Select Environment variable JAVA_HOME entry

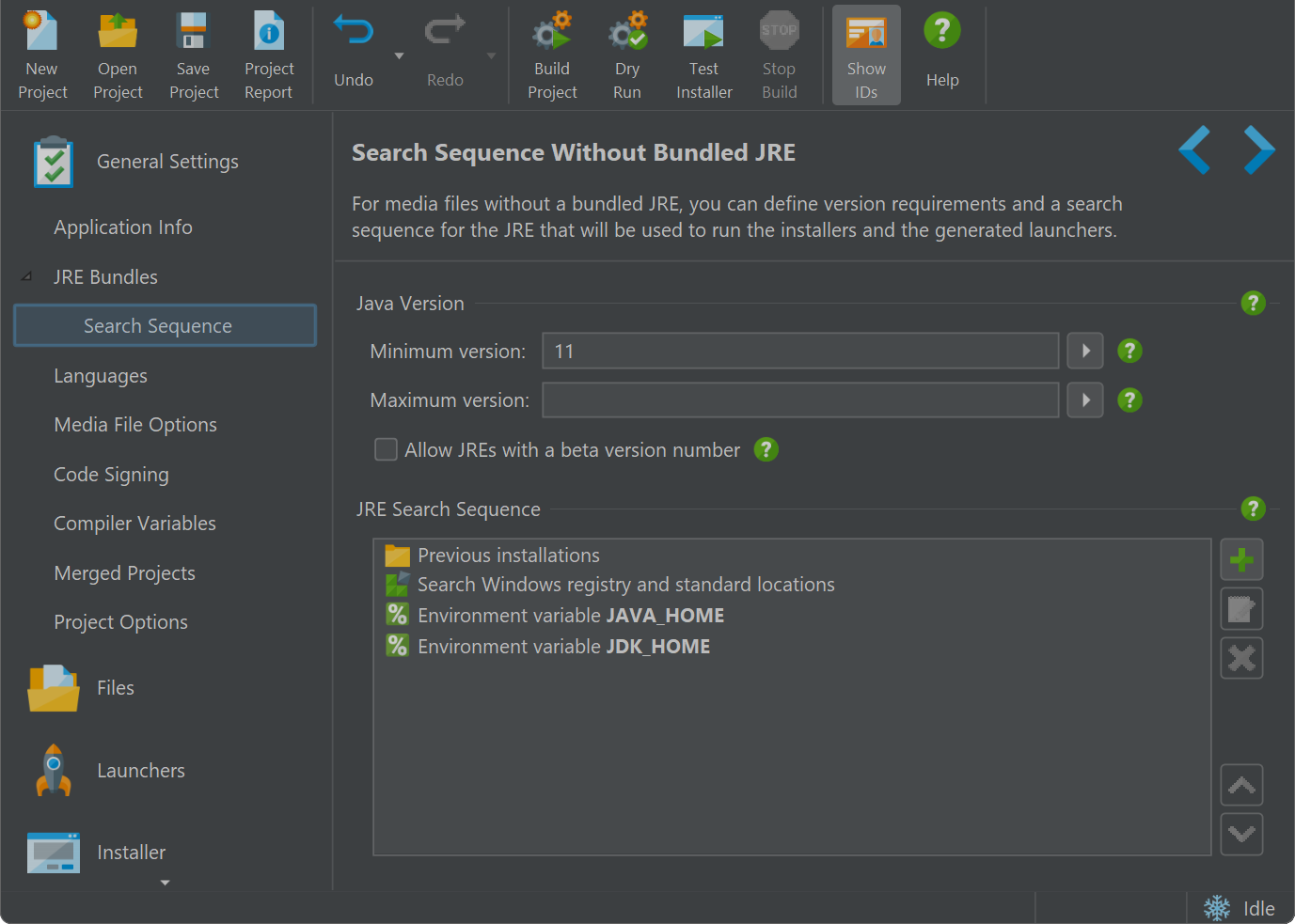pos(570,616)
